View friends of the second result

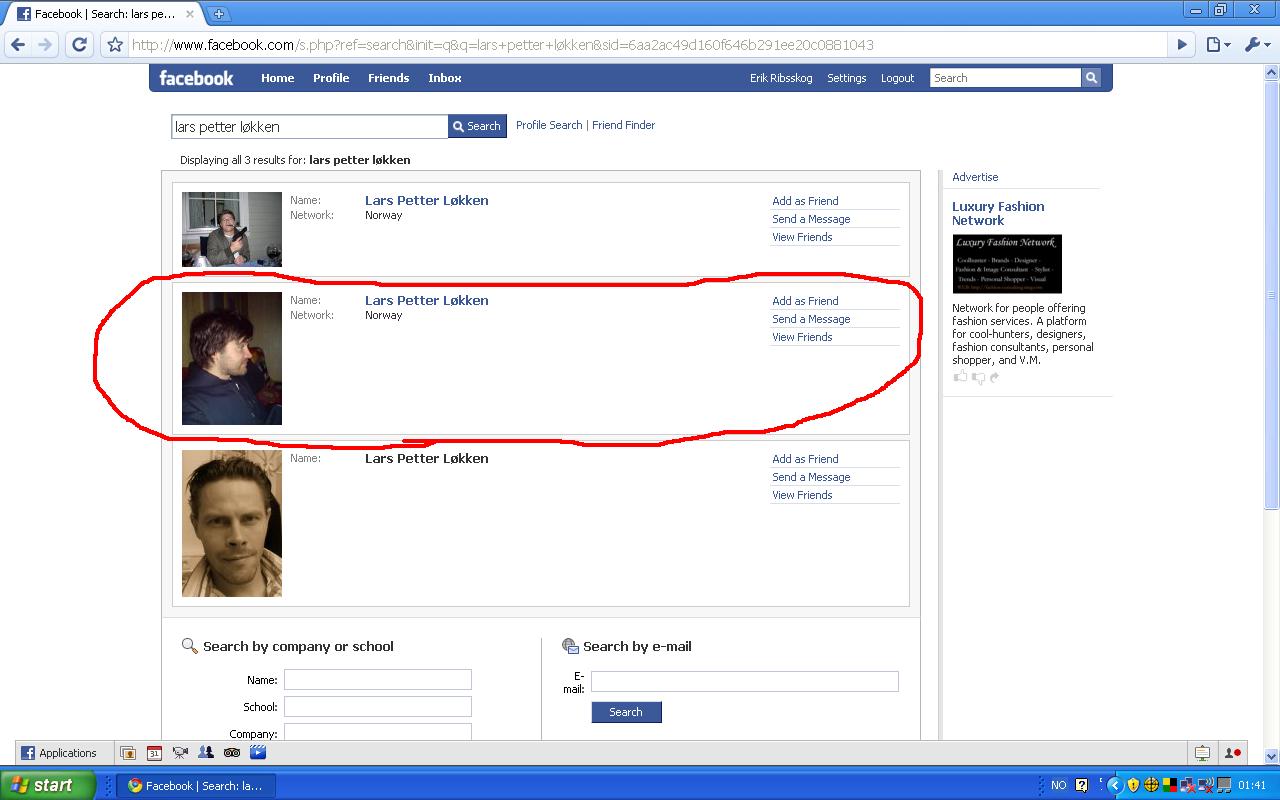802,337
